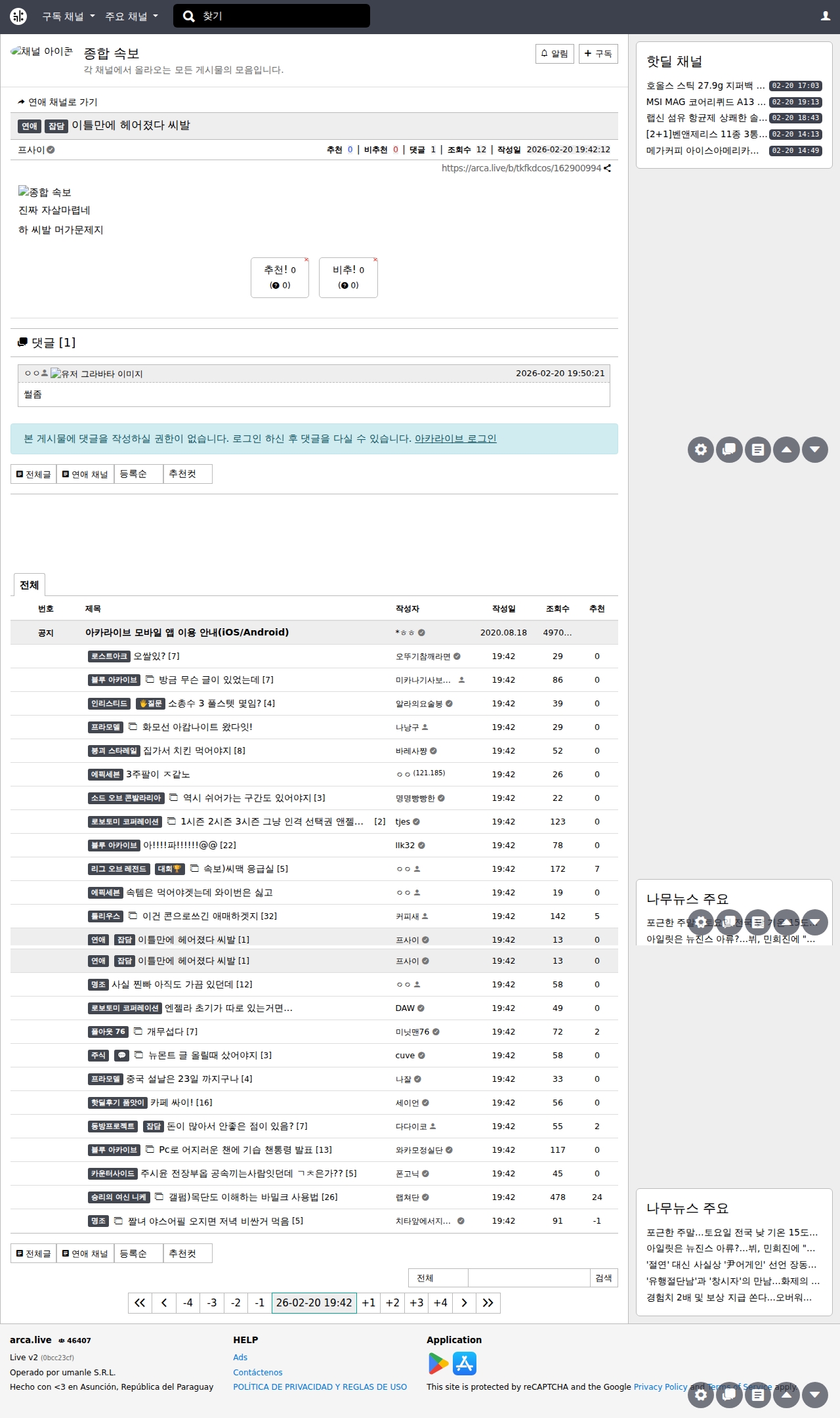Open the Google Play app icon in the footer
Screen dimensions: 840x1418
tap(438, 1364)
